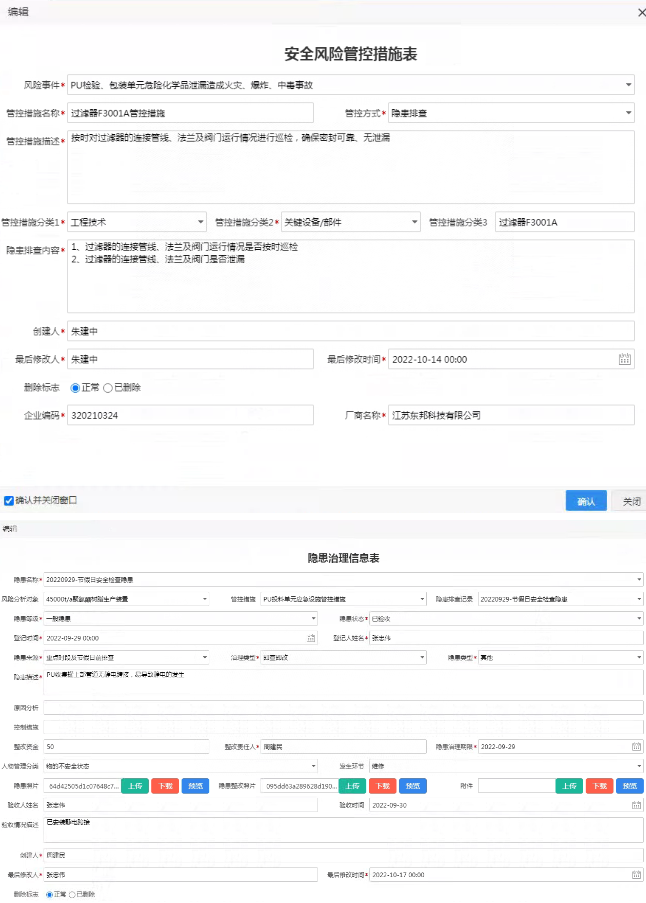Open calendar icon for 登记时间 field
The width and height of the screenshot is (646, 903).
(x=310, y=637)
